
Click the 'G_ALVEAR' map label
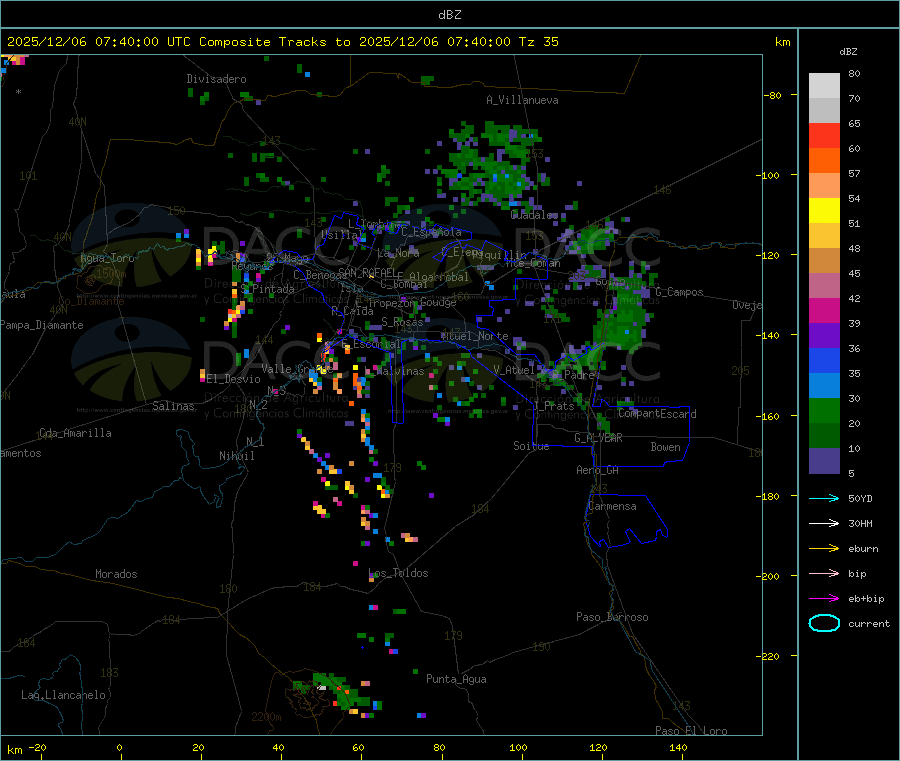coord(598,438)
